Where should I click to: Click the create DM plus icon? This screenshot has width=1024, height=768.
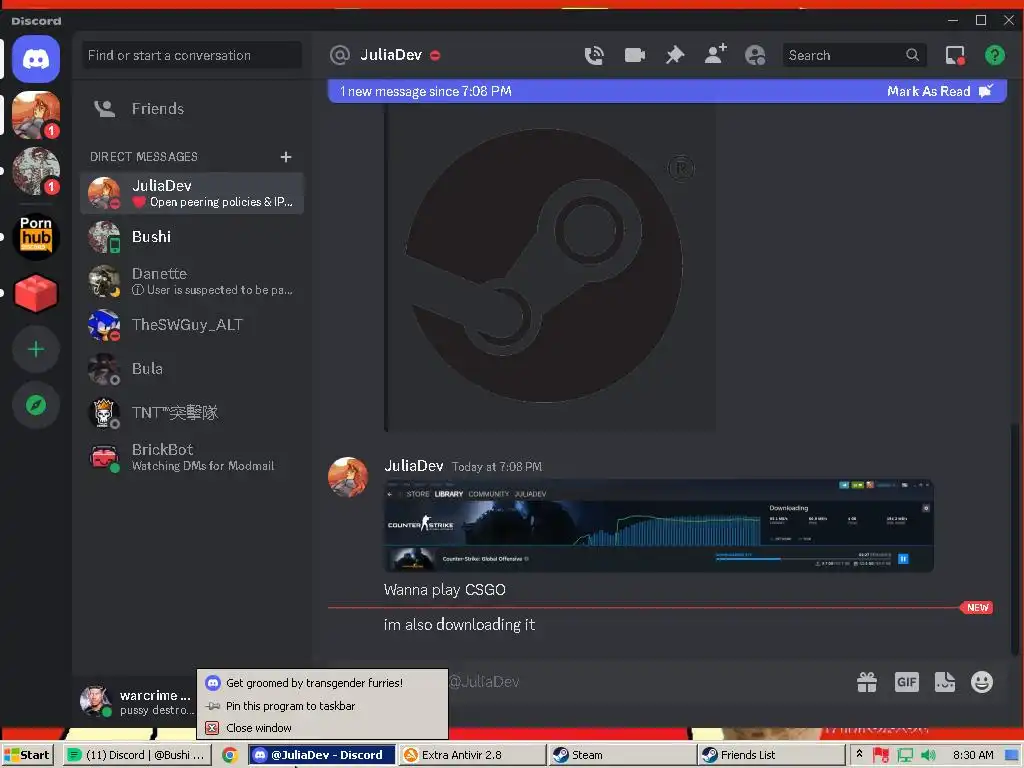click(285, 157)
